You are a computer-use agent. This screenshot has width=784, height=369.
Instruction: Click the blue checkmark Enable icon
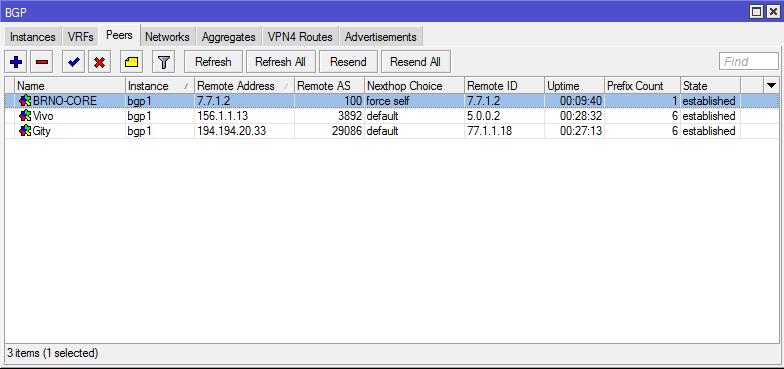coord(74,62)
